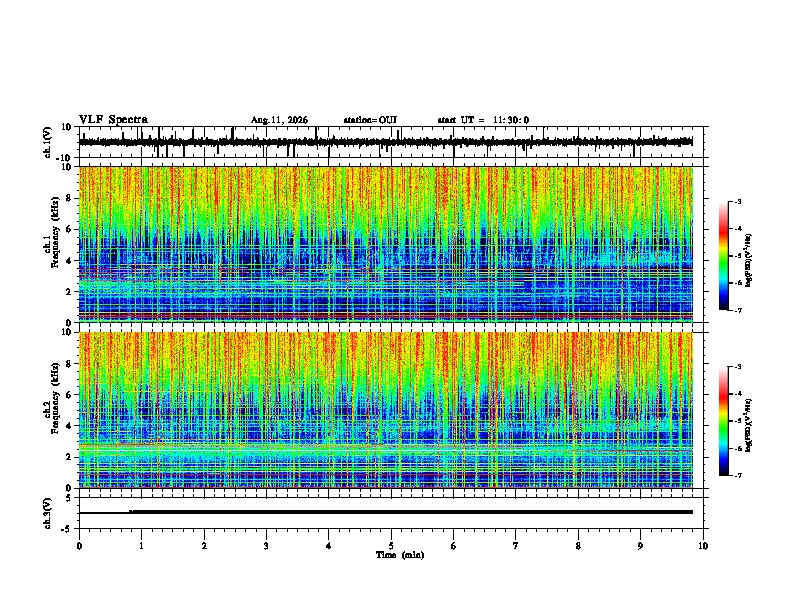
Task: Click the "ch.3(V)" axis label
Action: pos(48,514)
